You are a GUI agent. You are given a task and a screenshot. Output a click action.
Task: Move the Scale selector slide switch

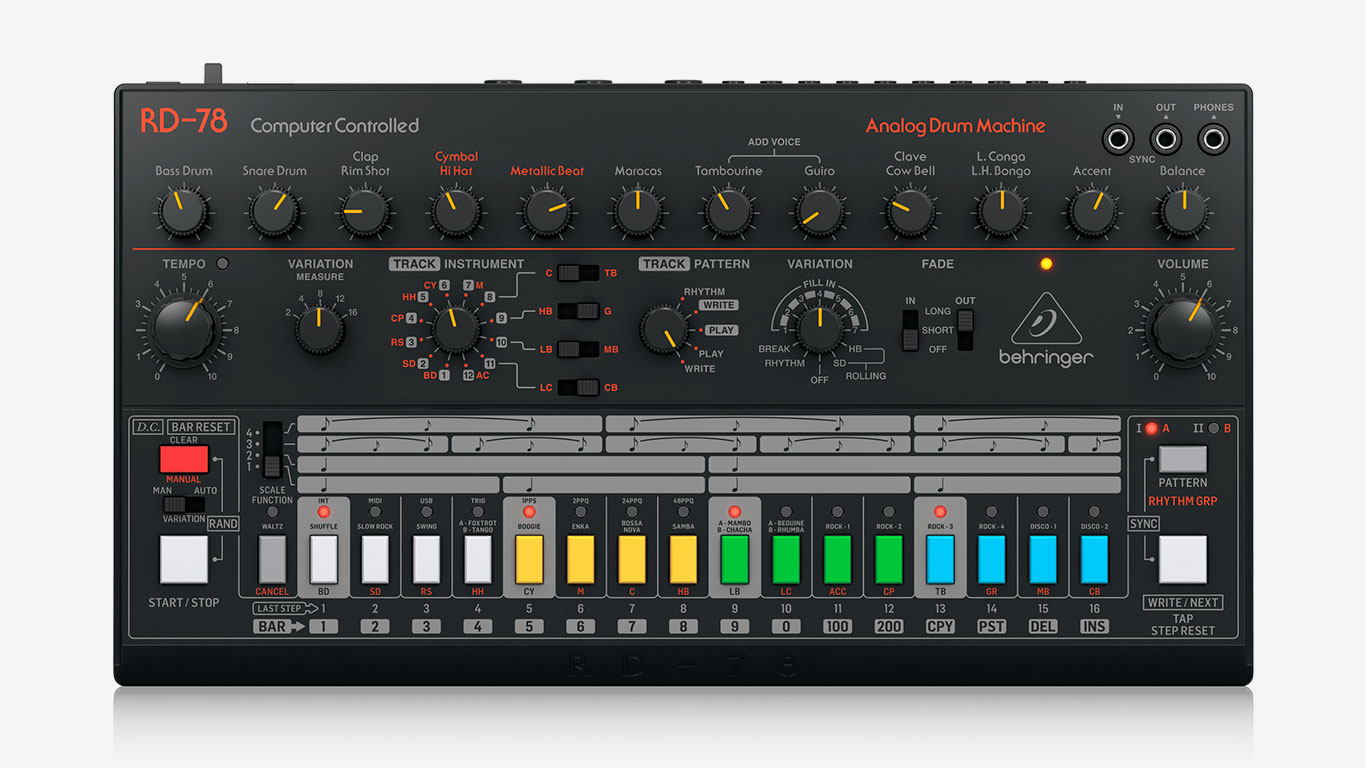273,449
